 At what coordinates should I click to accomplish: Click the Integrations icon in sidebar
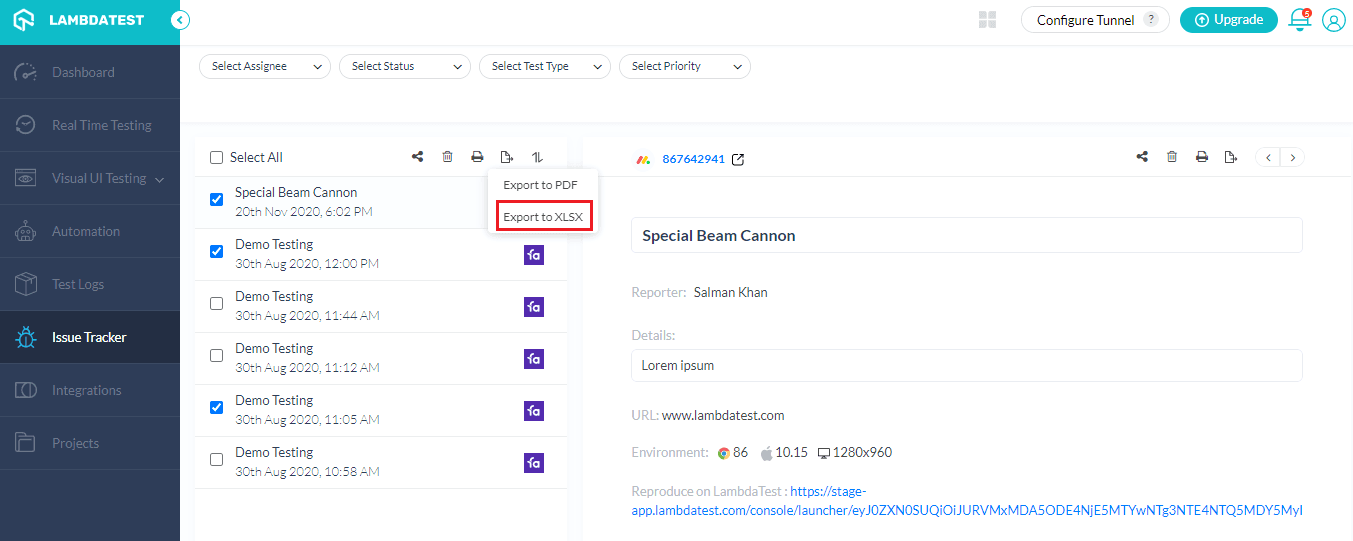coord(26,390)
